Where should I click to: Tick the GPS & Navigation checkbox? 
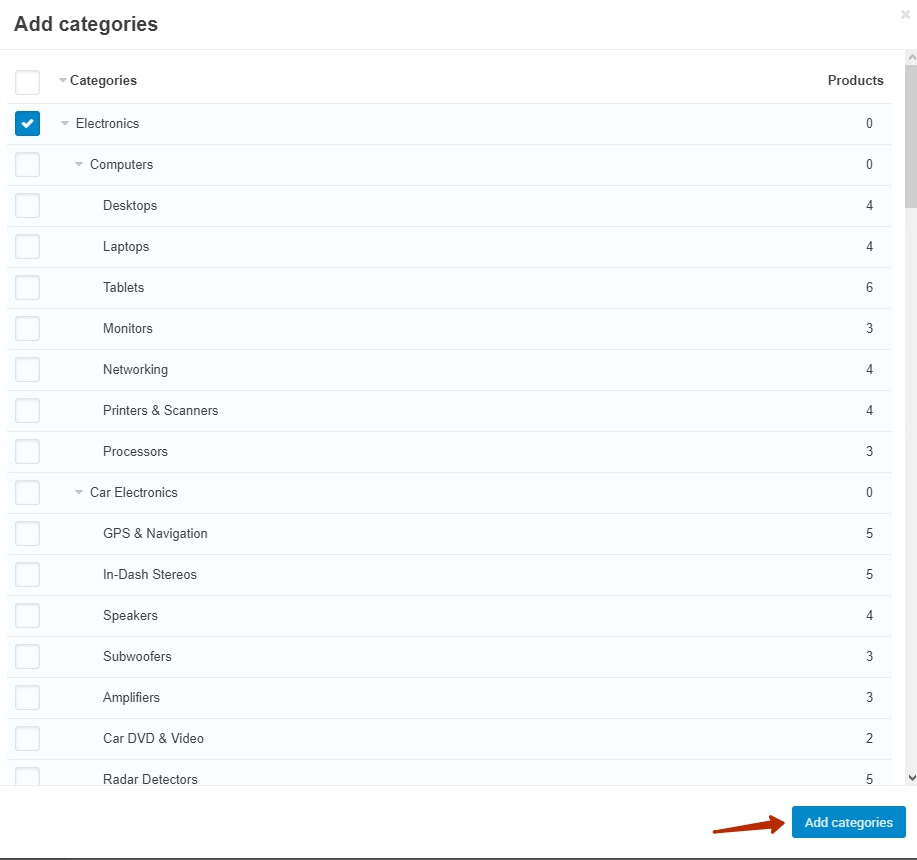point(27,533)
